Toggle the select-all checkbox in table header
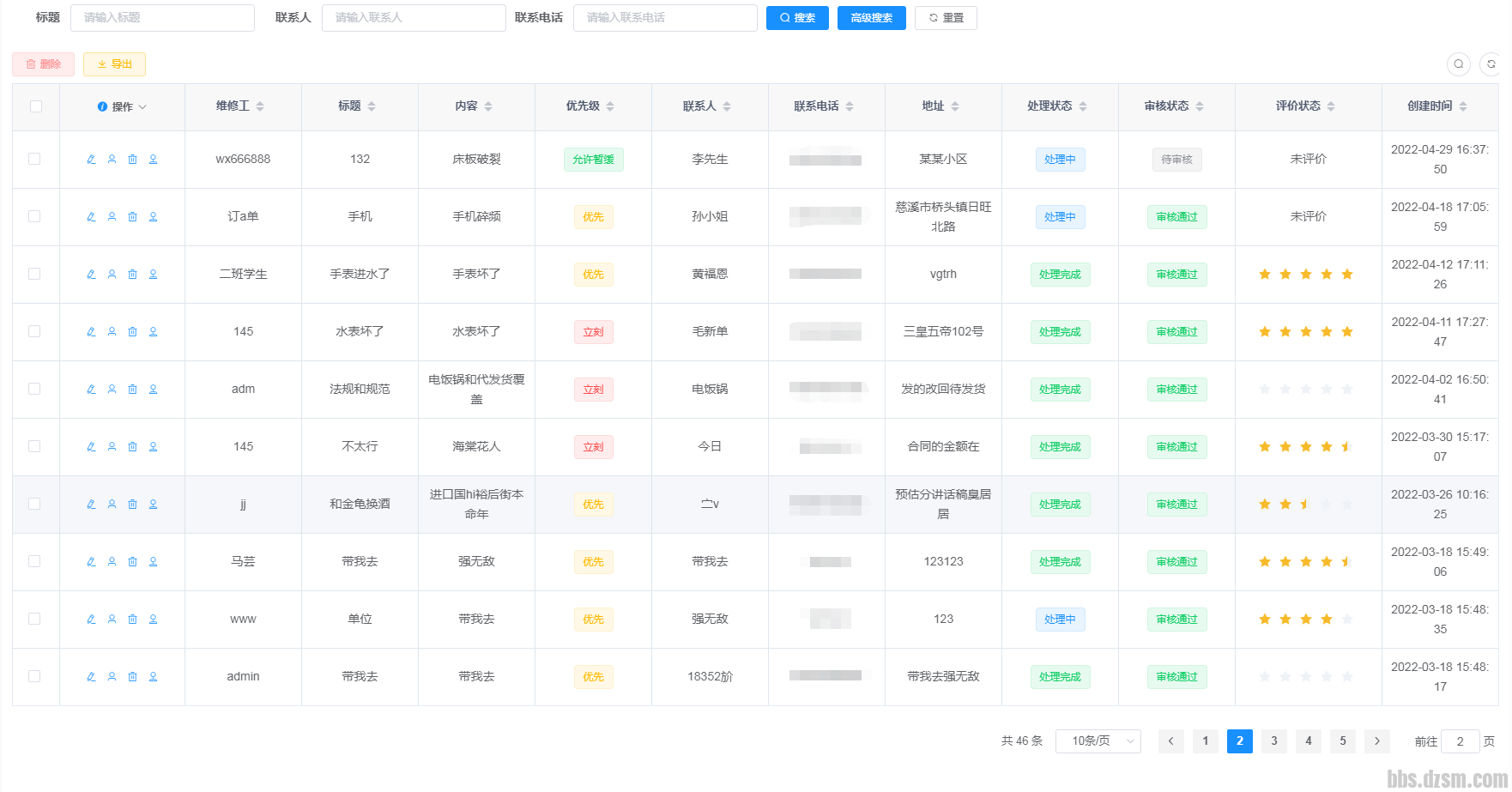 [36, 106]
